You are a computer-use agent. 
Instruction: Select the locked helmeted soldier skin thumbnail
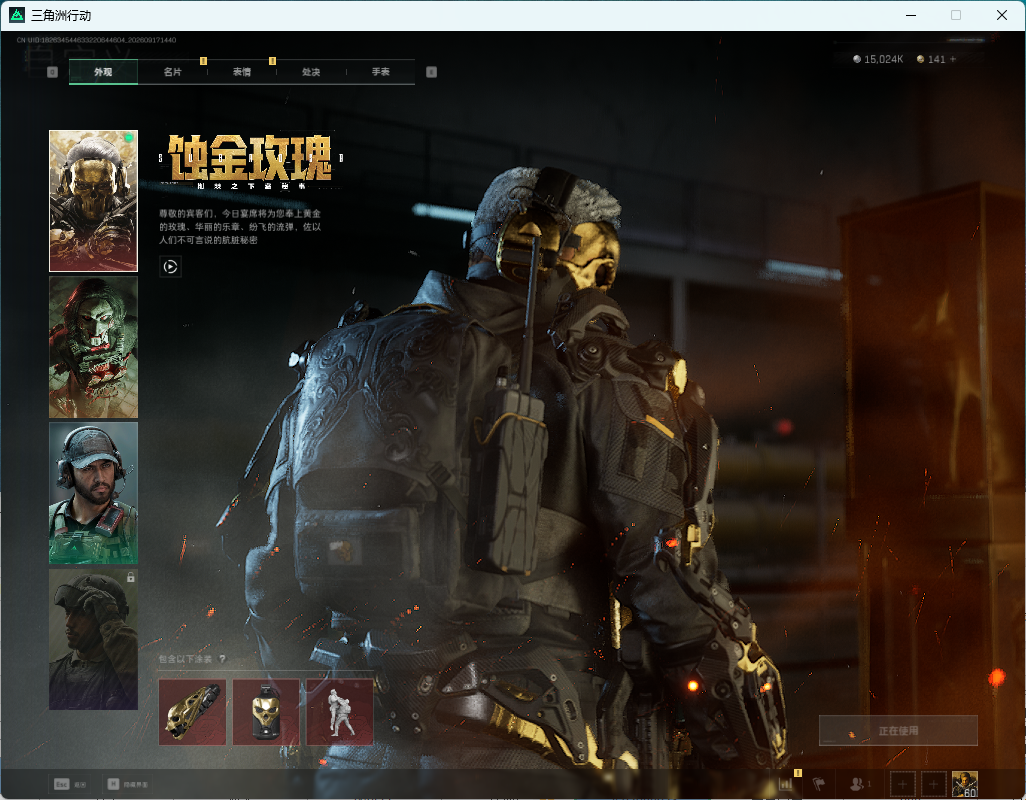[94, 639]
